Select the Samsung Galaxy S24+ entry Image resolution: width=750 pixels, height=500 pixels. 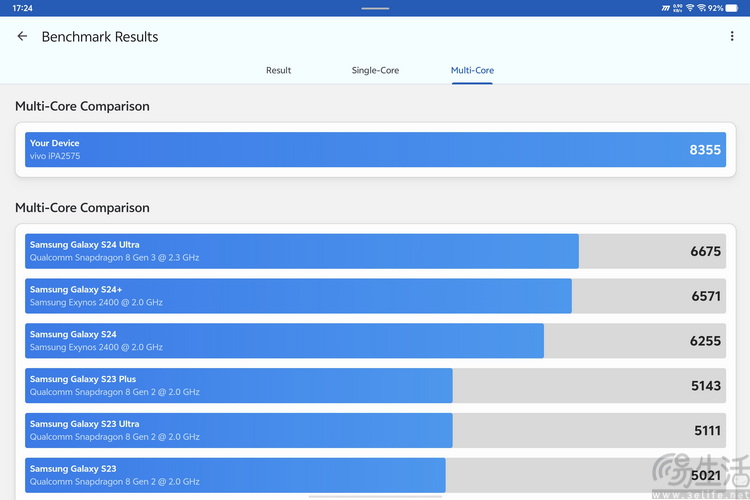(375, 296)
